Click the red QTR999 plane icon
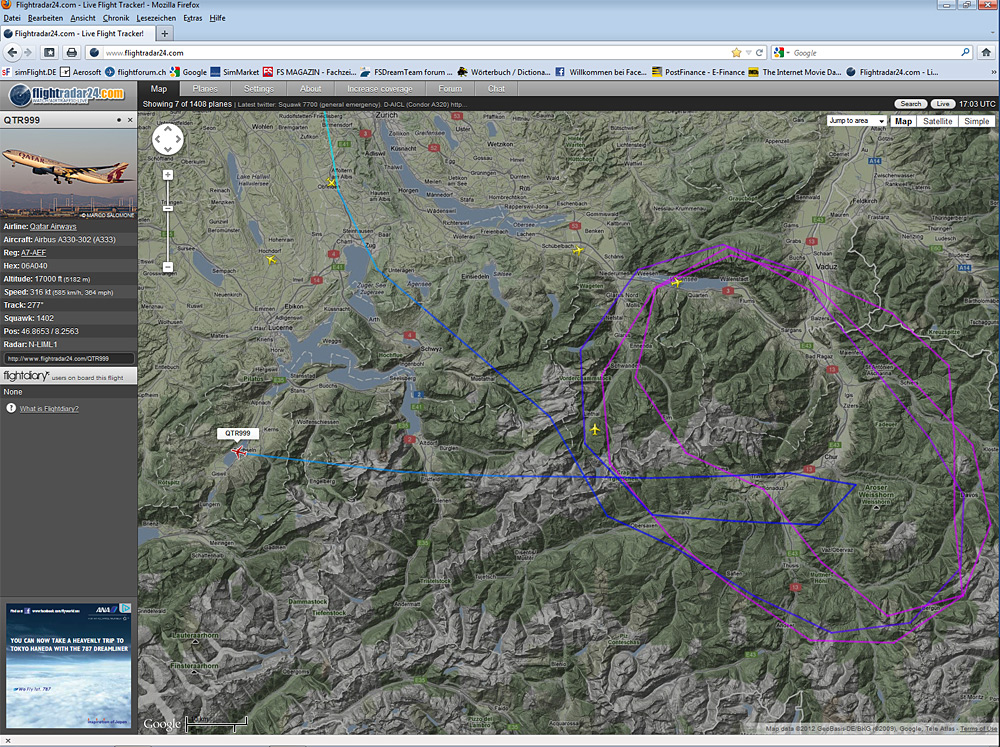 (237, 452)
